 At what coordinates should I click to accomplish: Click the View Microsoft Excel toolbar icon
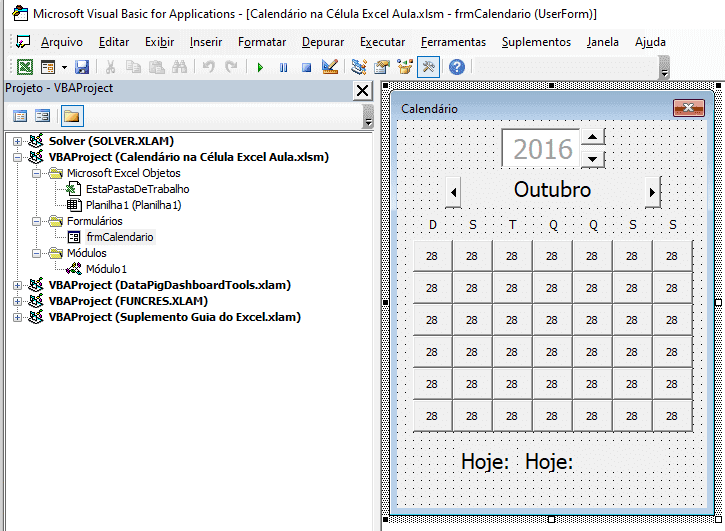(25, 67)
